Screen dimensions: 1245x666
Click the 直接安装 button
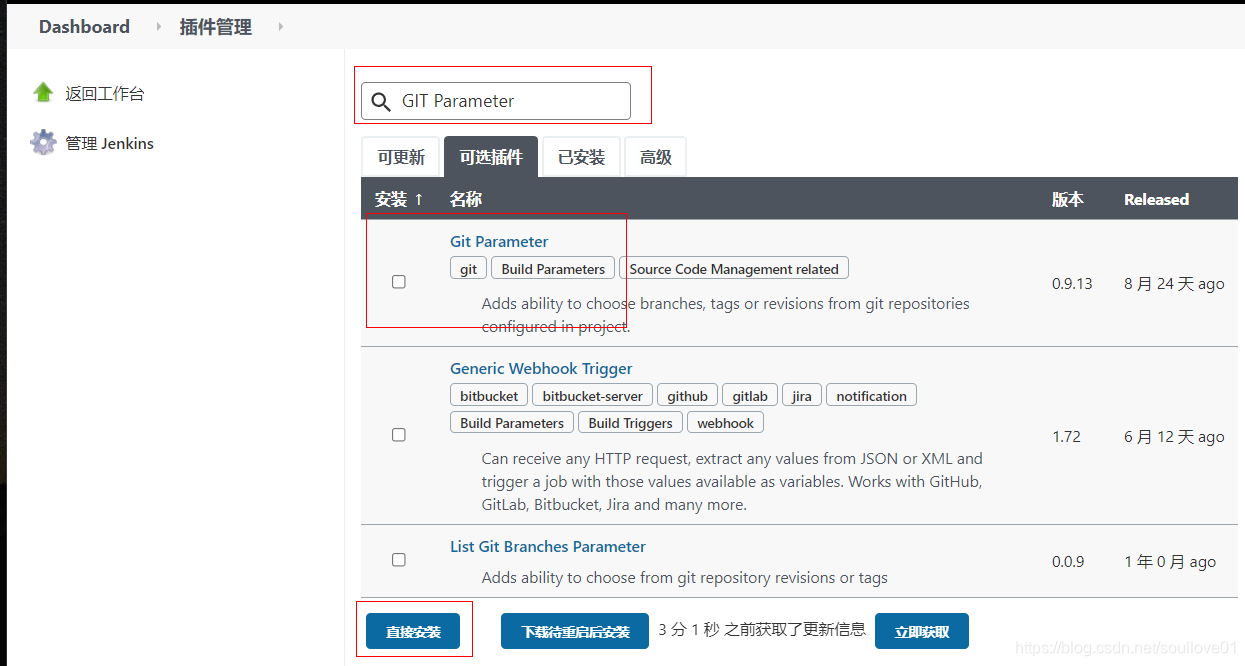[x=413, y=632]
